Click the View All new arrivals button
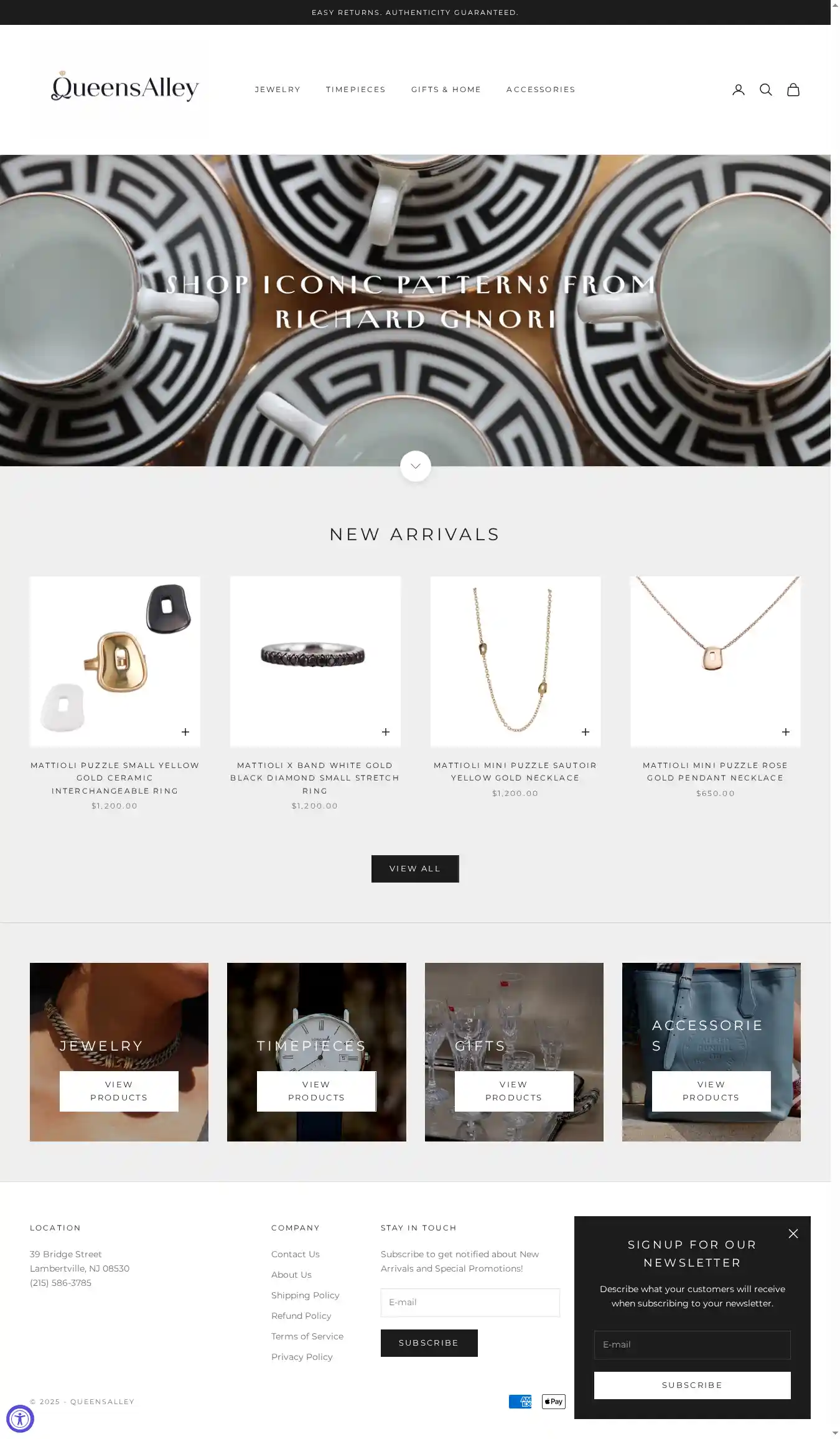840x1439 pixels. click(x=415, y=868)
